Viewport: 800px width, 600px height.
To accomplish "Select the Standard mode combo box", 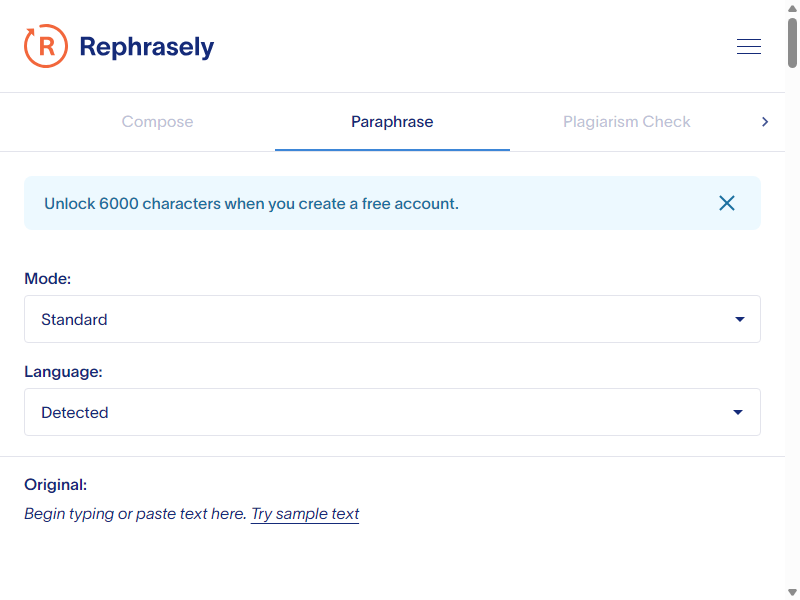I will pos(392,319).
